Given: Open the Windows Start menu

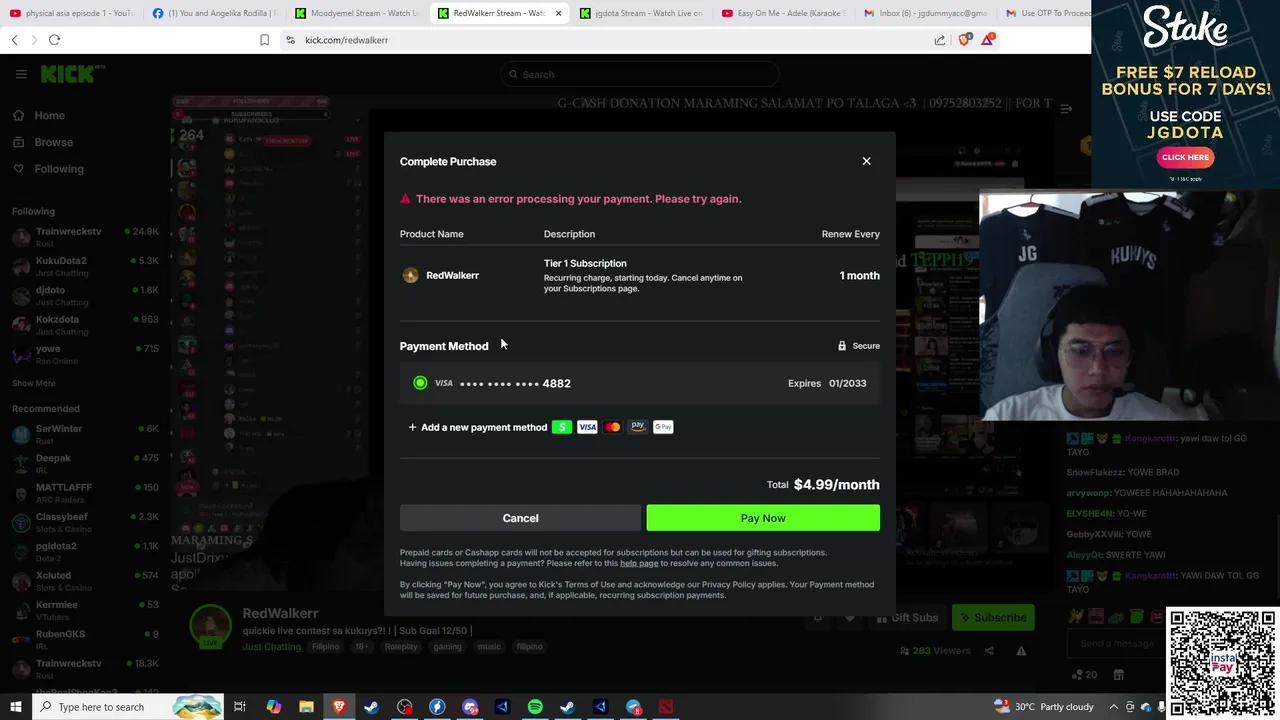Looking at the screenshot, I should click(x=15, y=707).
